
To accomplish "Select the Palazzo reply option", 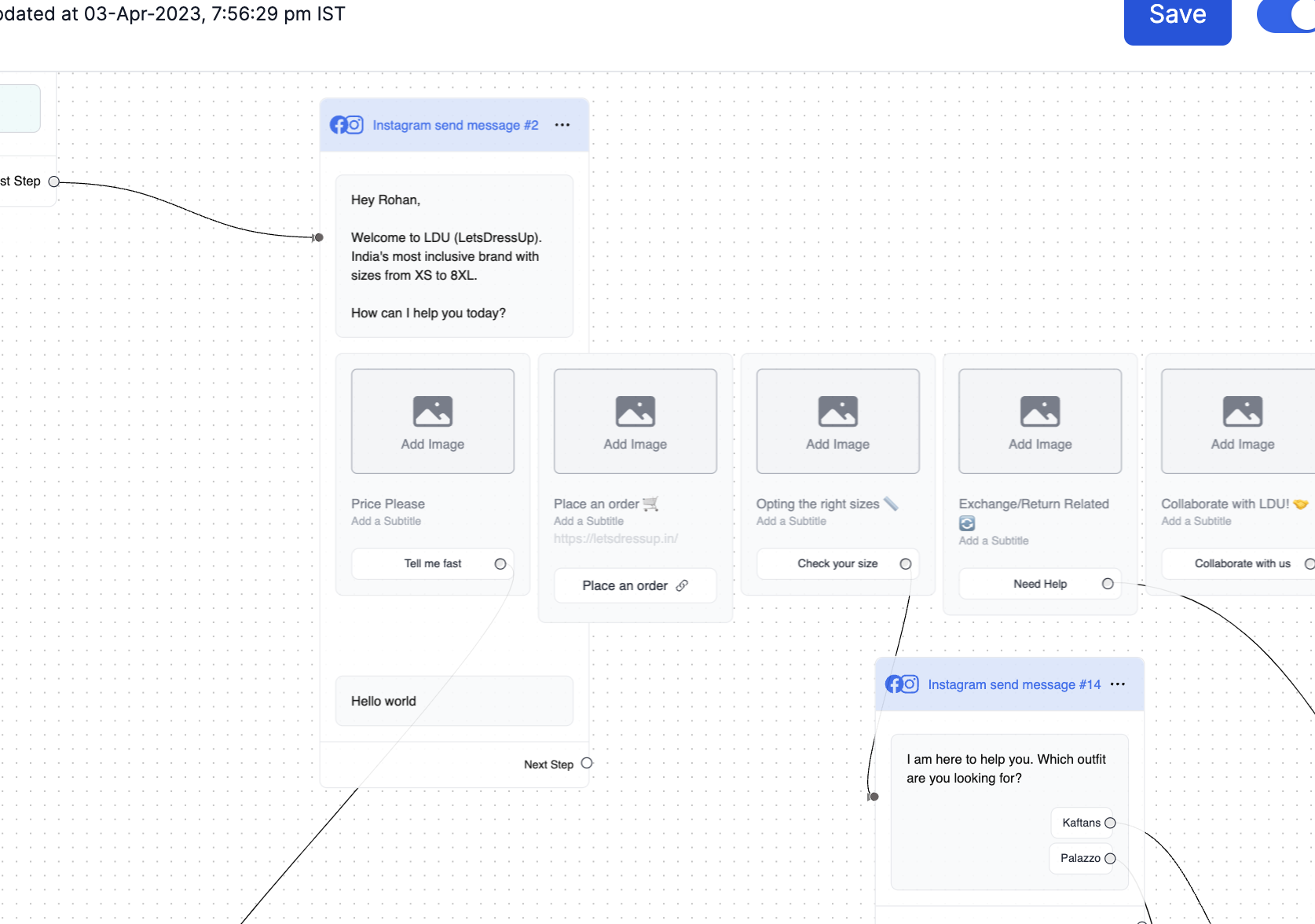I will [x=1082, y=858].
